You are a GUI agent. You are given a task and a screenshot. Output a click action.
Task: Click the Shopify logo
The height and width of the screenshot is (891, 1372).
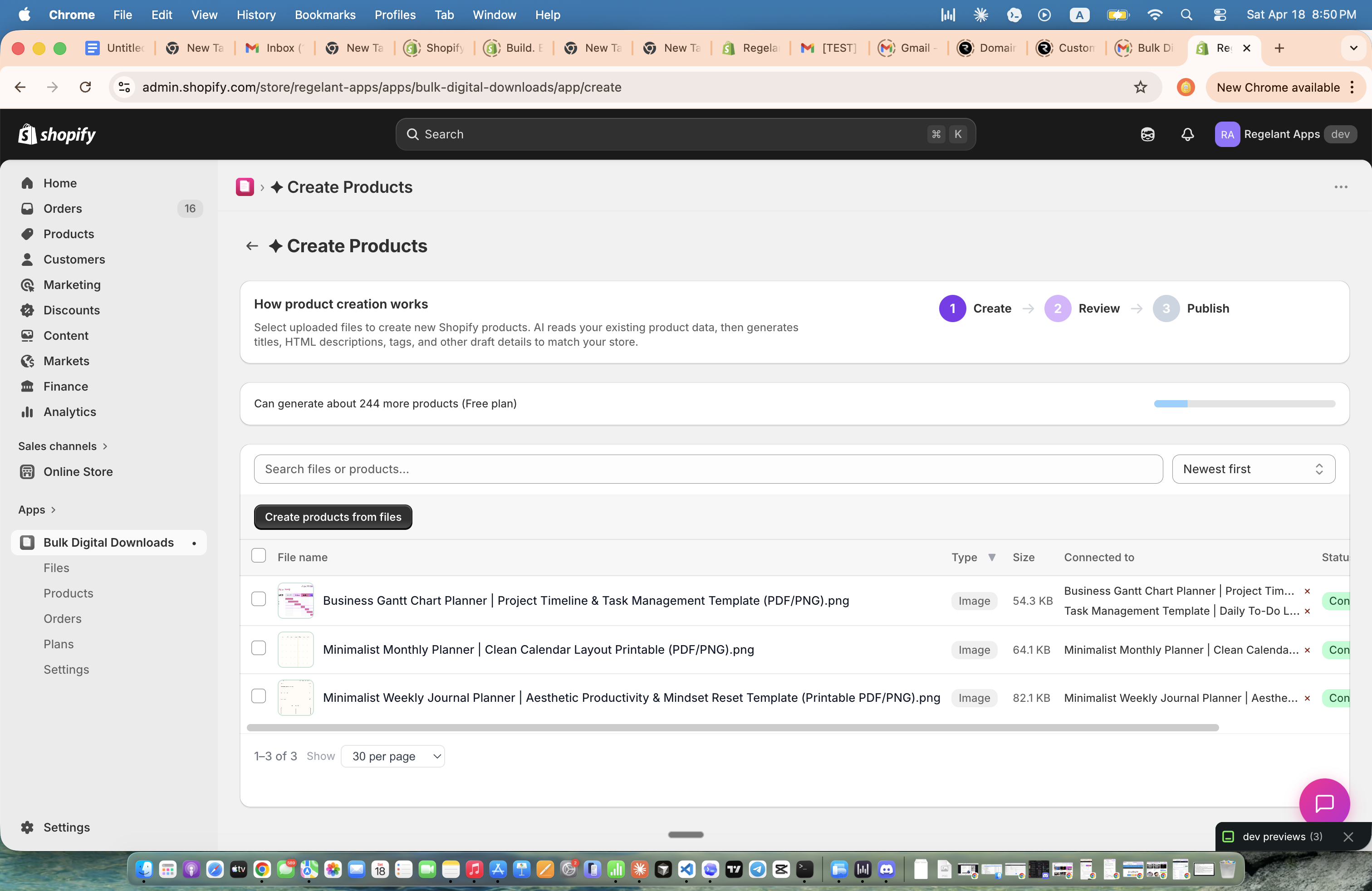[57, 134]
